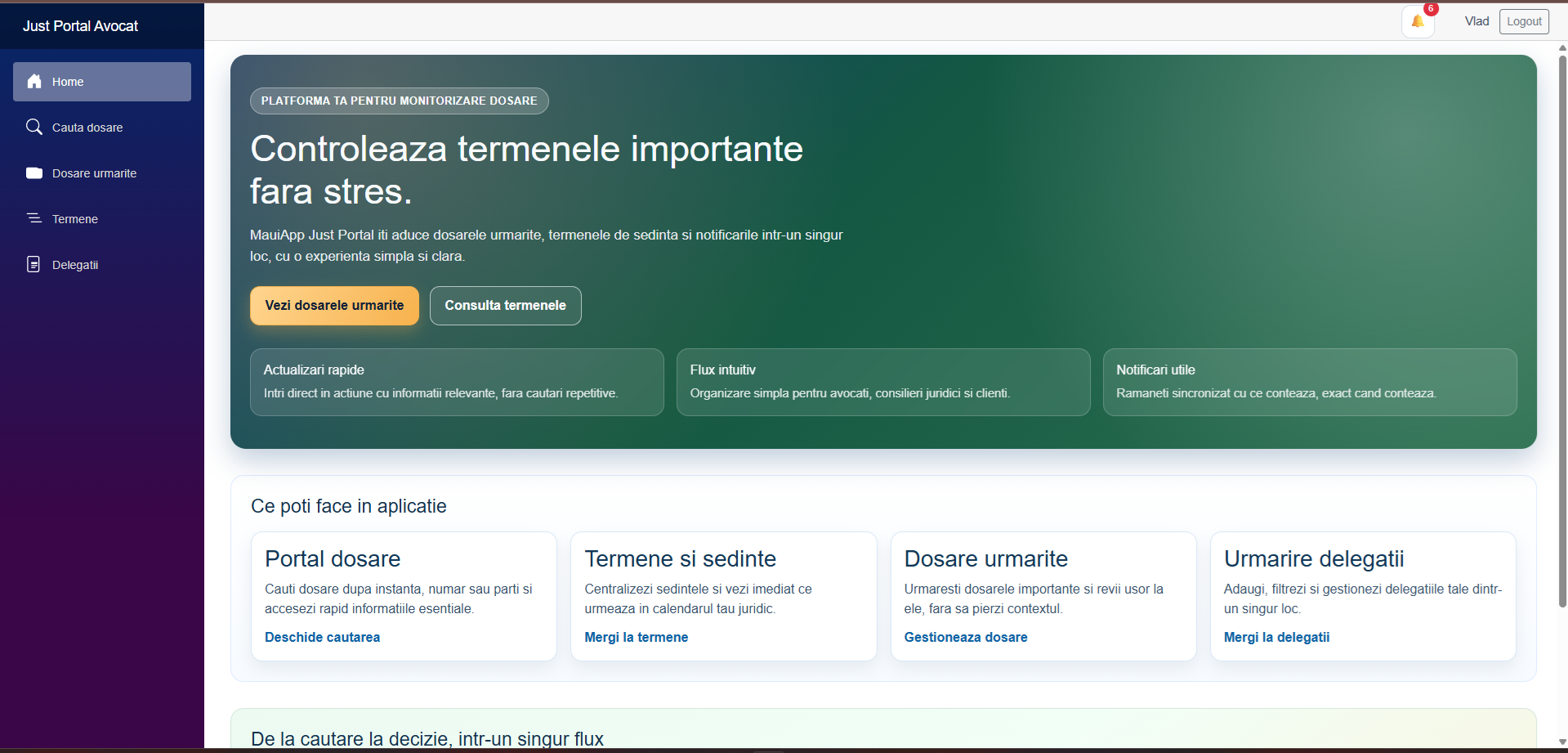Select the document icon next to Delegatii
Image resolution: width=1568 pixels, height=753 pixels.
click(34, 264)
